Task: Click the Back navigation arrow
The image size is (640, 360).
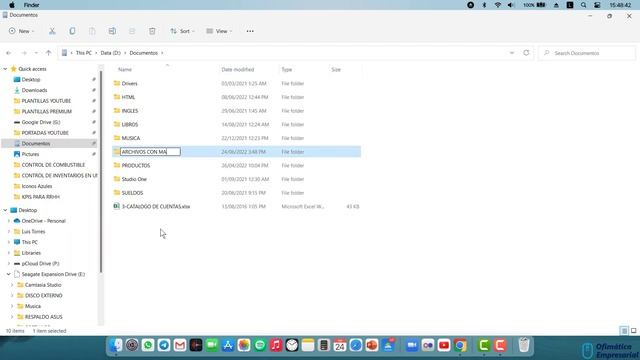Action: pyautogui.click(x=9, y=53)
